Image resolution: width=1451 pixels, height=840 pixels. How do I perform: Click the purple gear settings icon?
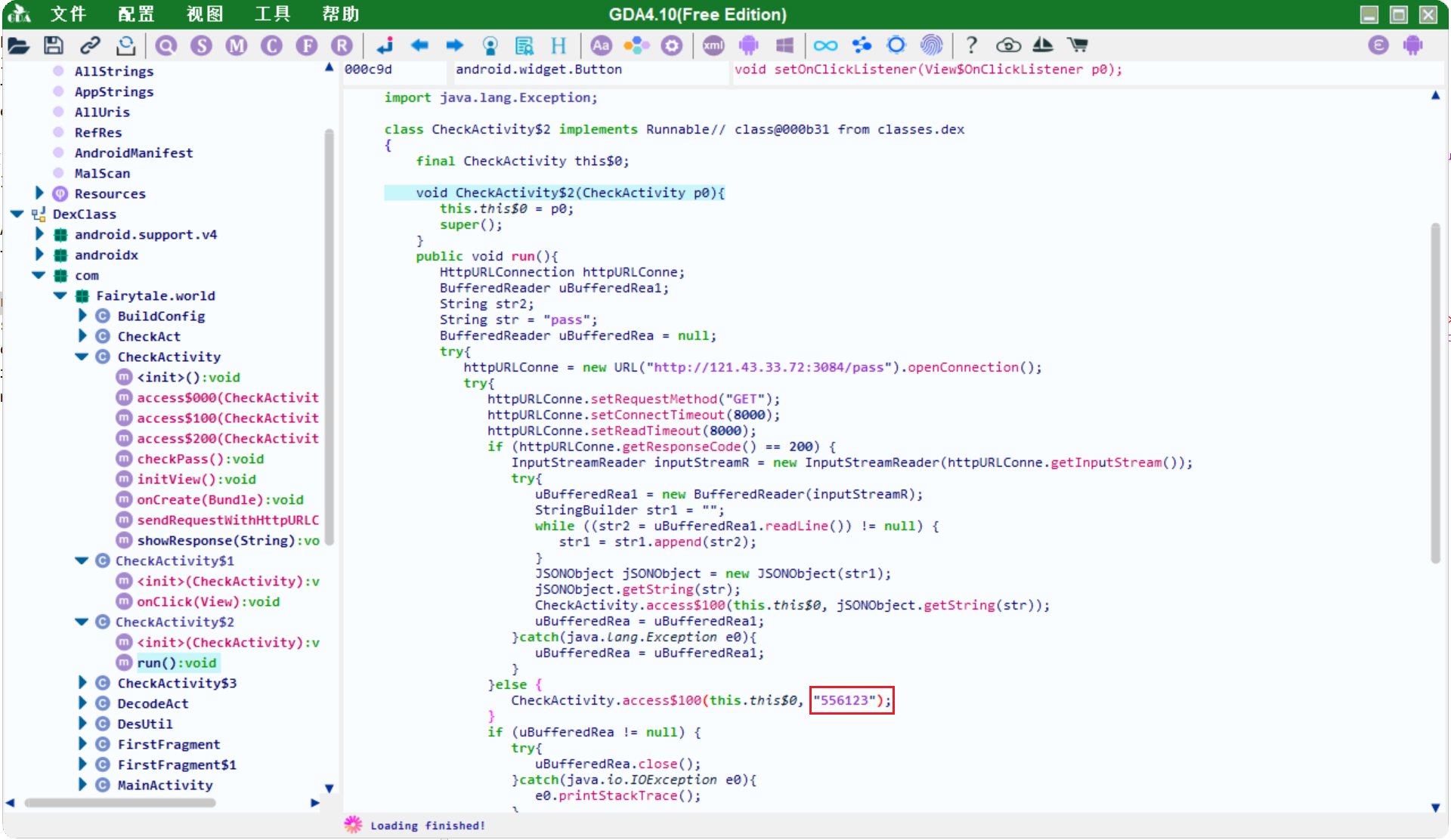coord(672,45)
